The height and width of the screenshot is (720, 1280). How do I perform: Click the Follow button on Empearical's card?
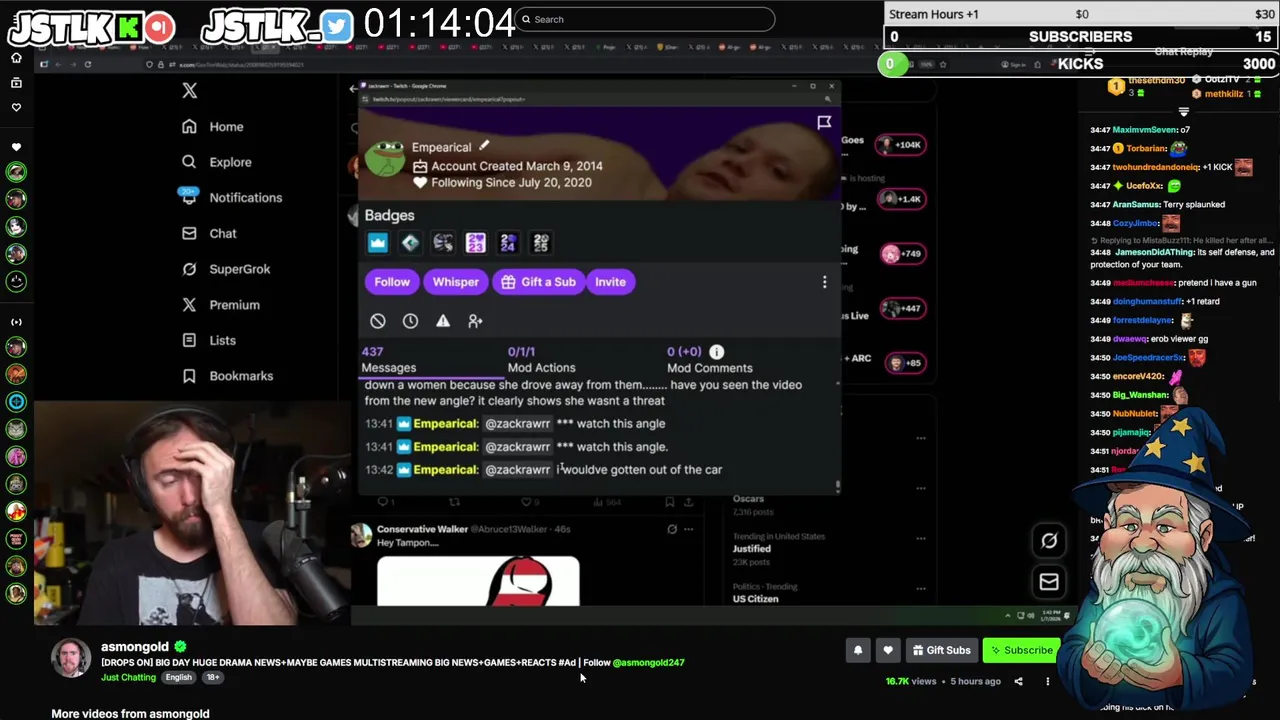[392, 282]
